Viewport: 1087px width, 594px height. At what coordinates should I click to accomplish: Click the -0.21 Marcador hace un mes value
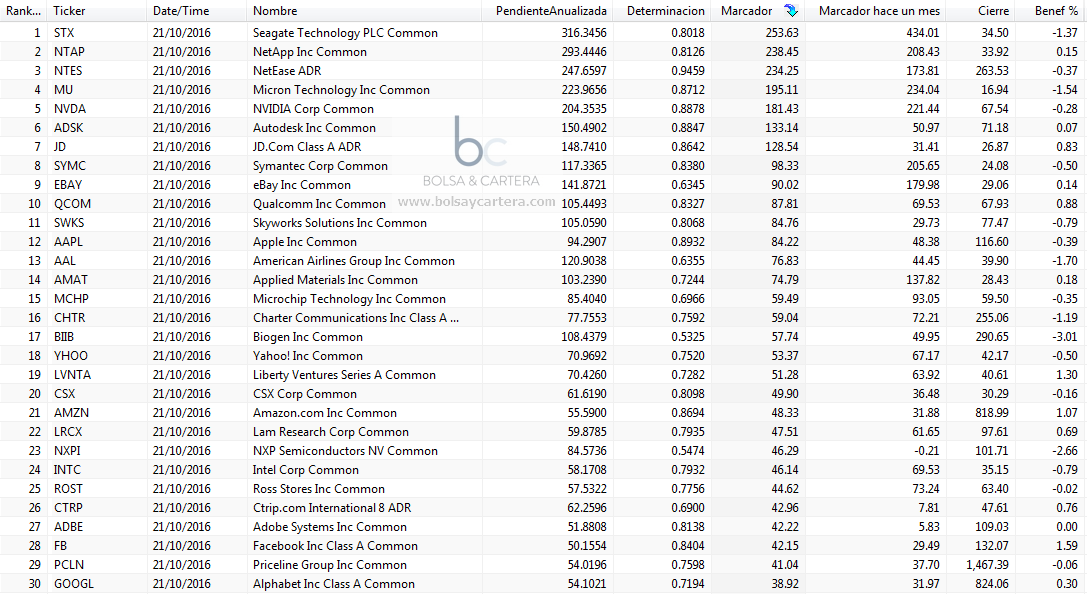pos(927,451)
